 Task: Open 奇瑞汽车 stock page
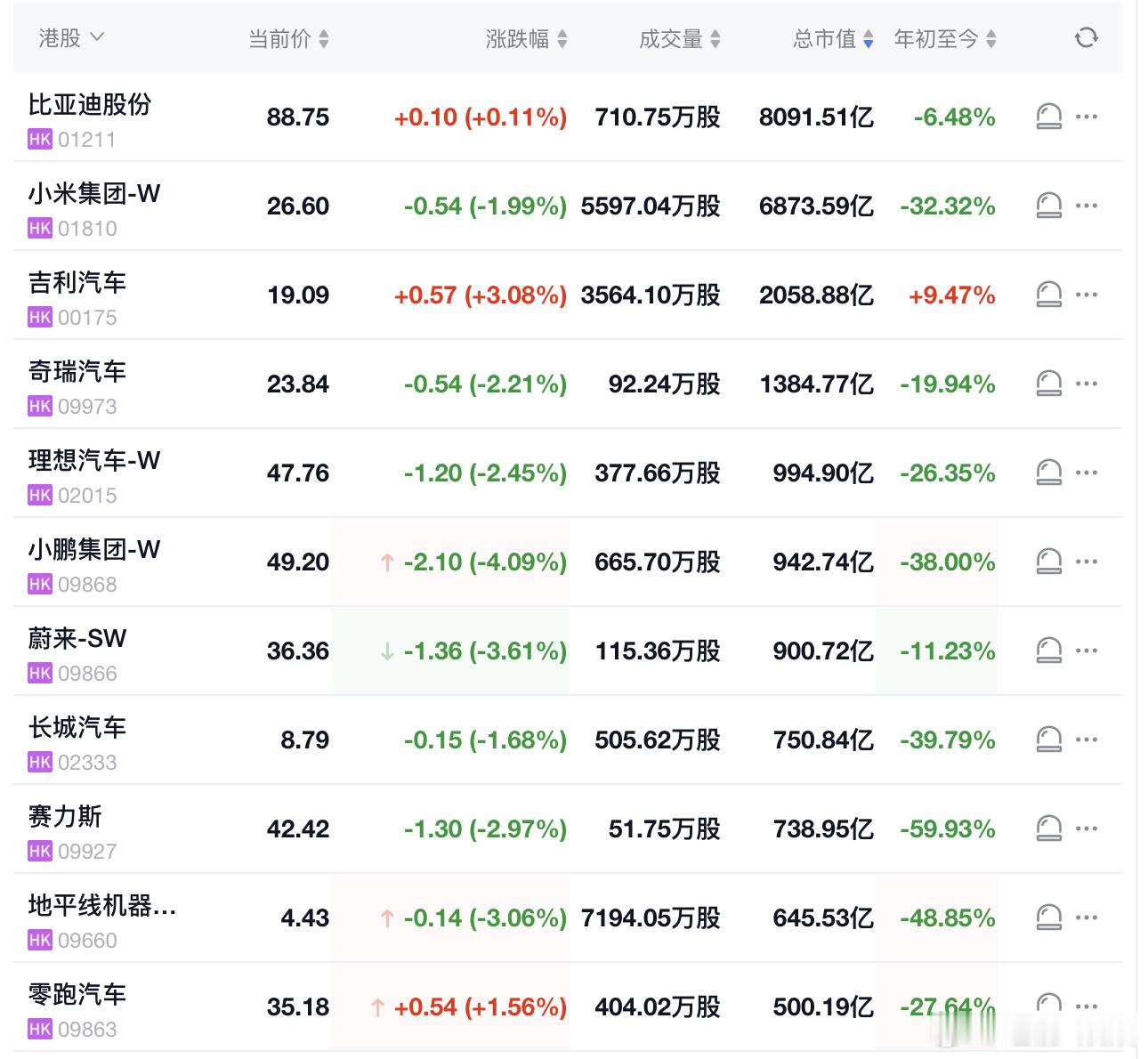click(77, 371)
